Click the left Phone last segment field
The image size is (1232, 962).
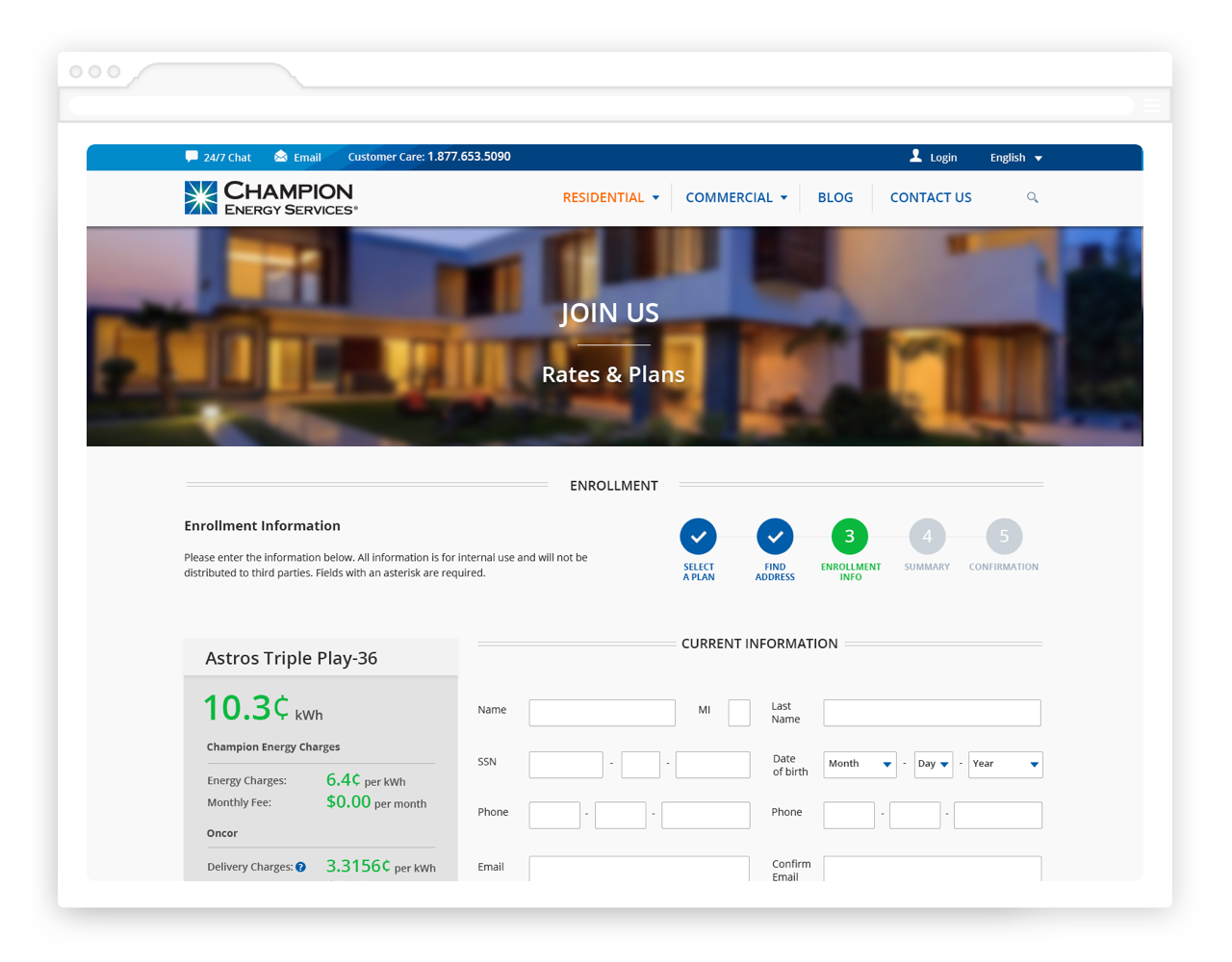(706, 815)
